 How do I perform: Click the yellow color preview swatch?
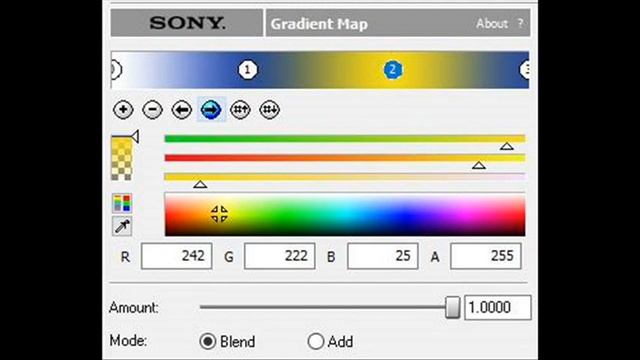[122, 159]
